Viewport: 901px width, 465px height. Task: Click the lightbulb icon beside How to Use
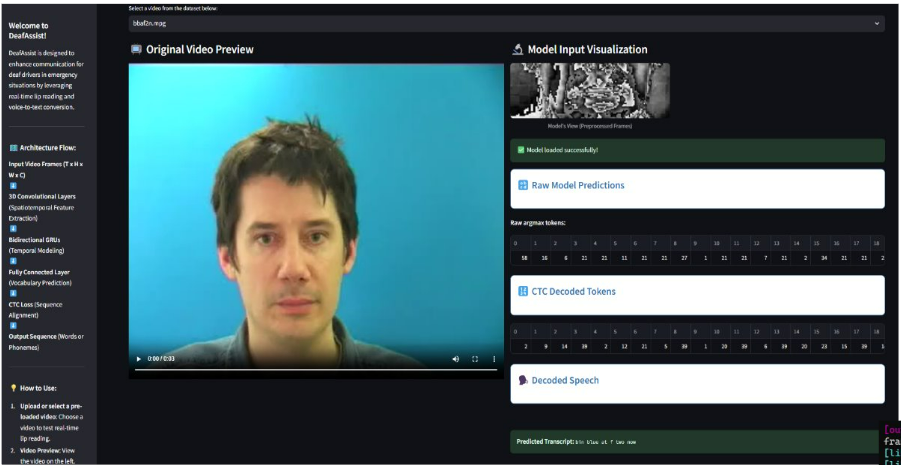coord(13,388)
